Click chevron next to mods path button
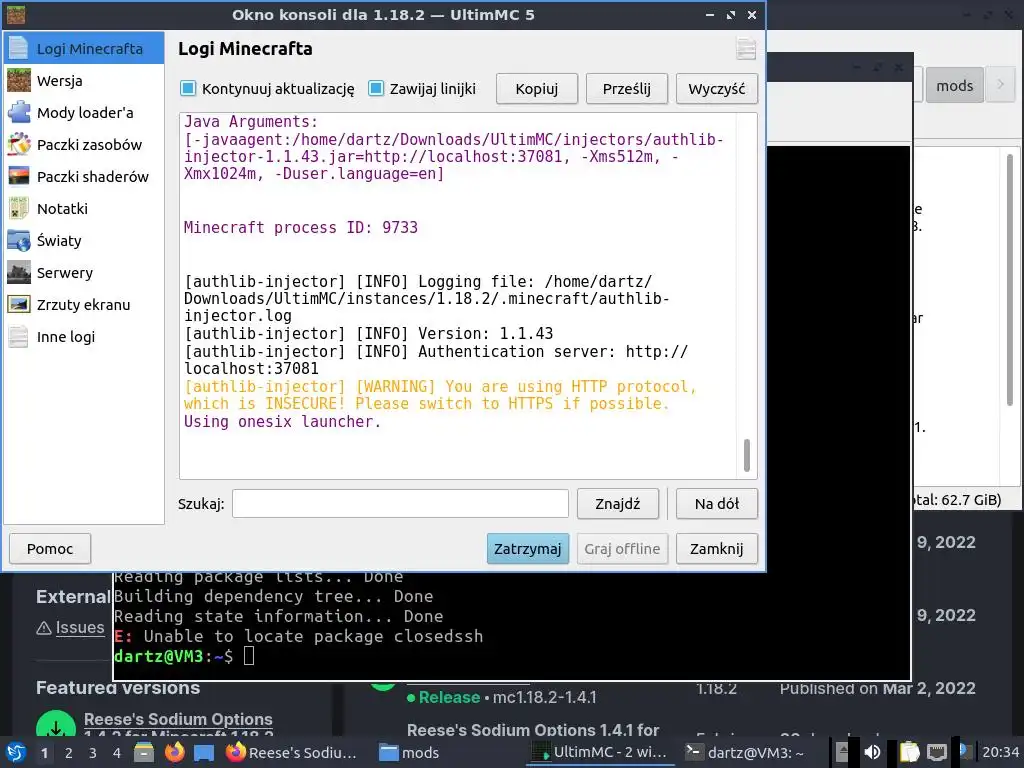Image resolution: width=1024 pixels, height=768 pixels. pos(1000,84)
